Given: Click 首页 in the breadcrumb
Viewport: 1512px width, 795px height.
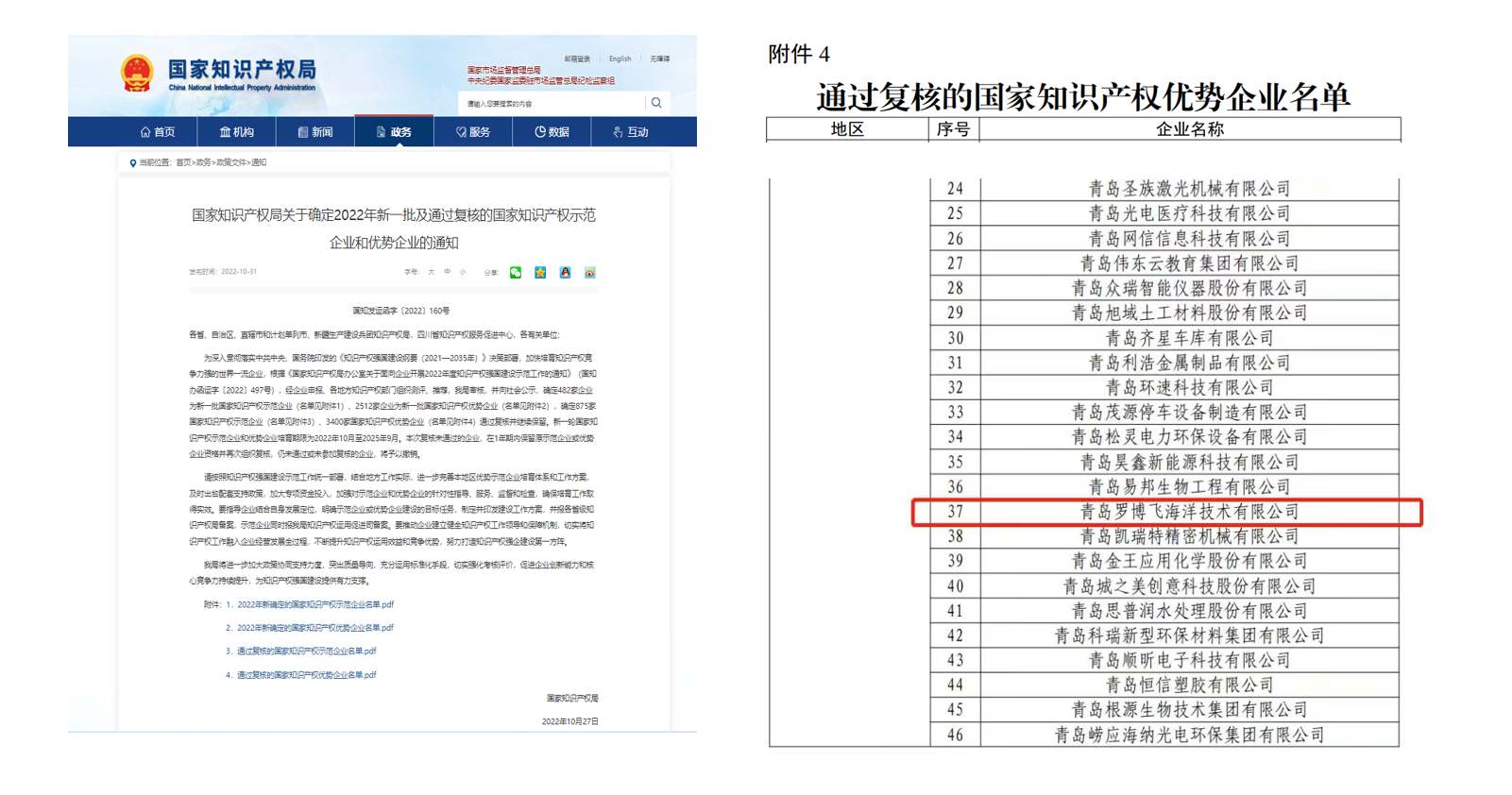Looking at the screenshot, I should 183,162.
